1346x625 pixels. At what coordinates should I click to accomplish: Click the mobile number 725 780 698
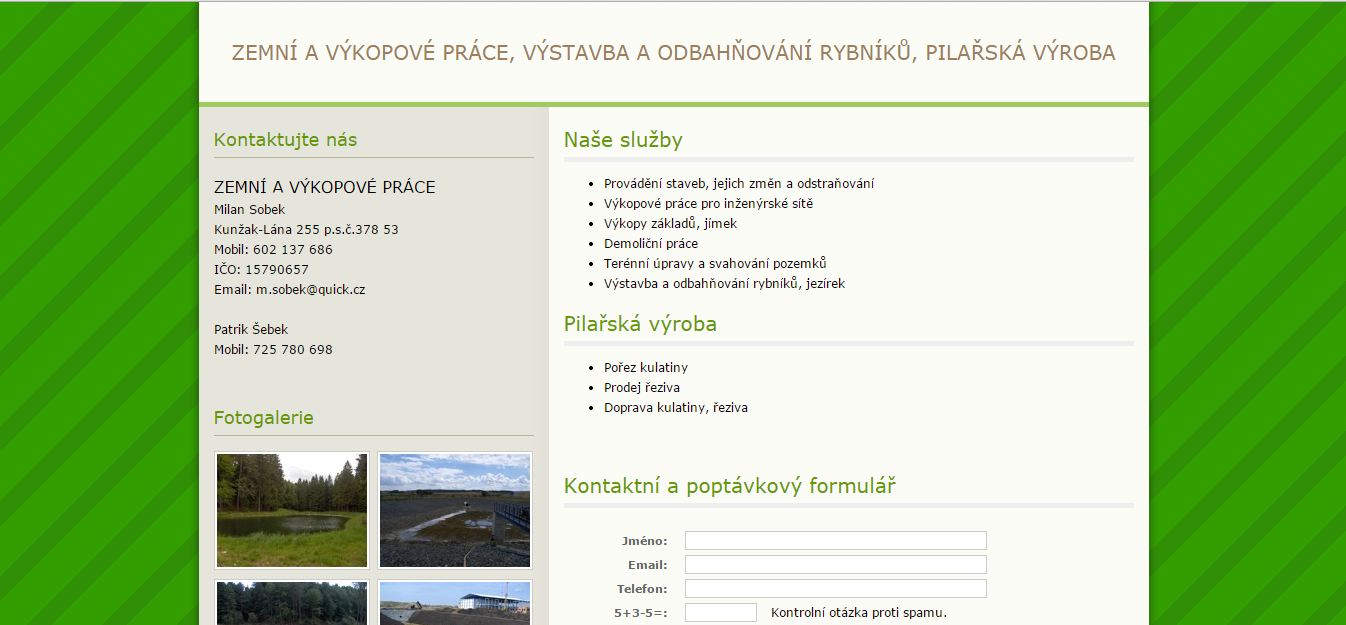[x=293, y=350]
